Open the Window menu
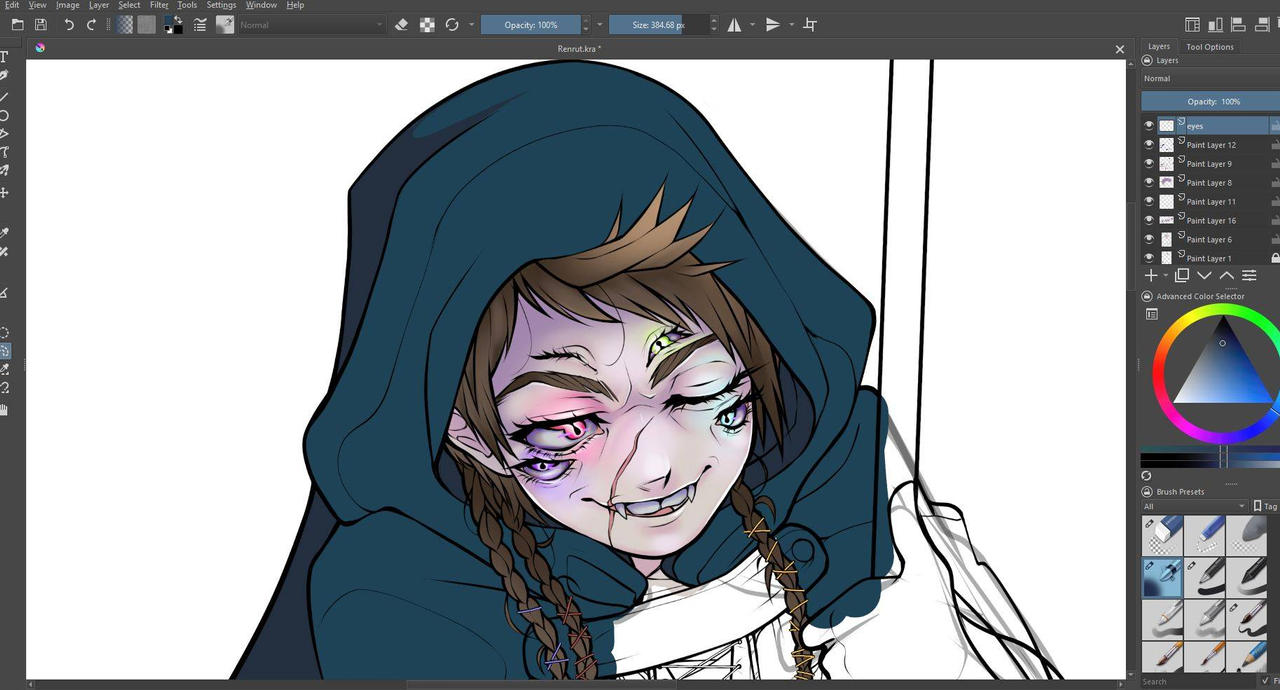This screenshot has width=1280, height=690. 261,5
